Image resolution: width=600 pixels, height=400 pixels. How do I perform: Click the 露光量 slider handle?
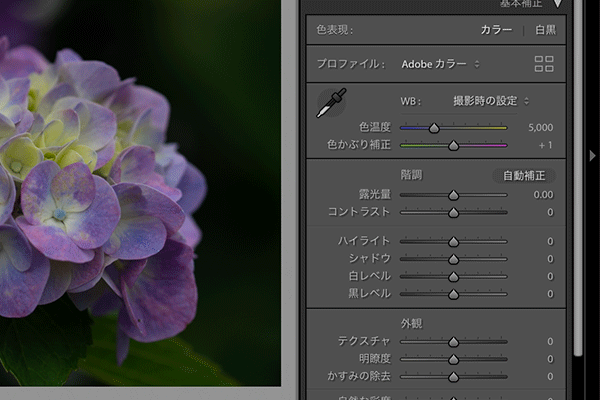pos(453,195)
